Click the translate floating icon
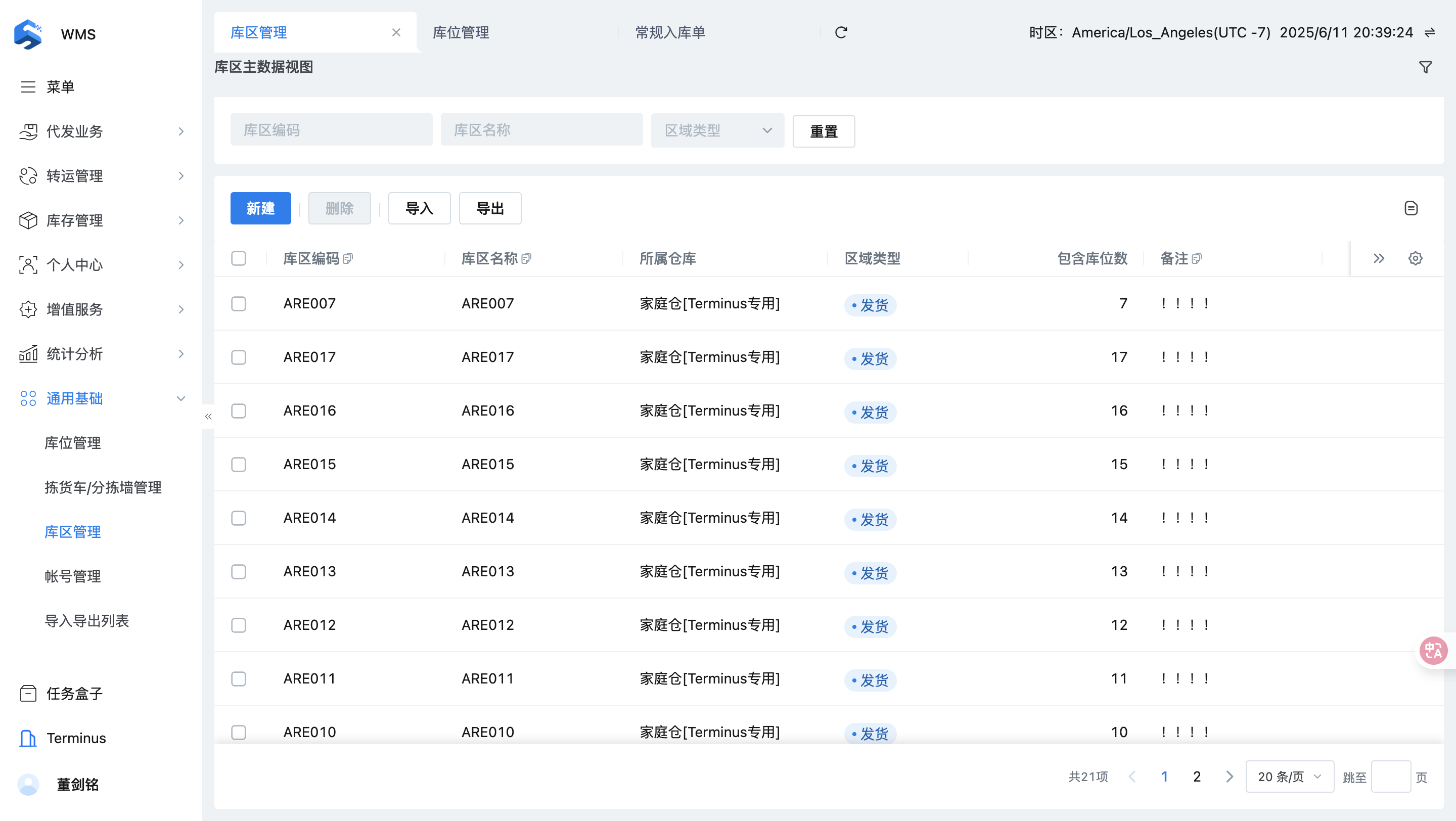This screenshot has width=1456, height=821. tap(1433, 651)
